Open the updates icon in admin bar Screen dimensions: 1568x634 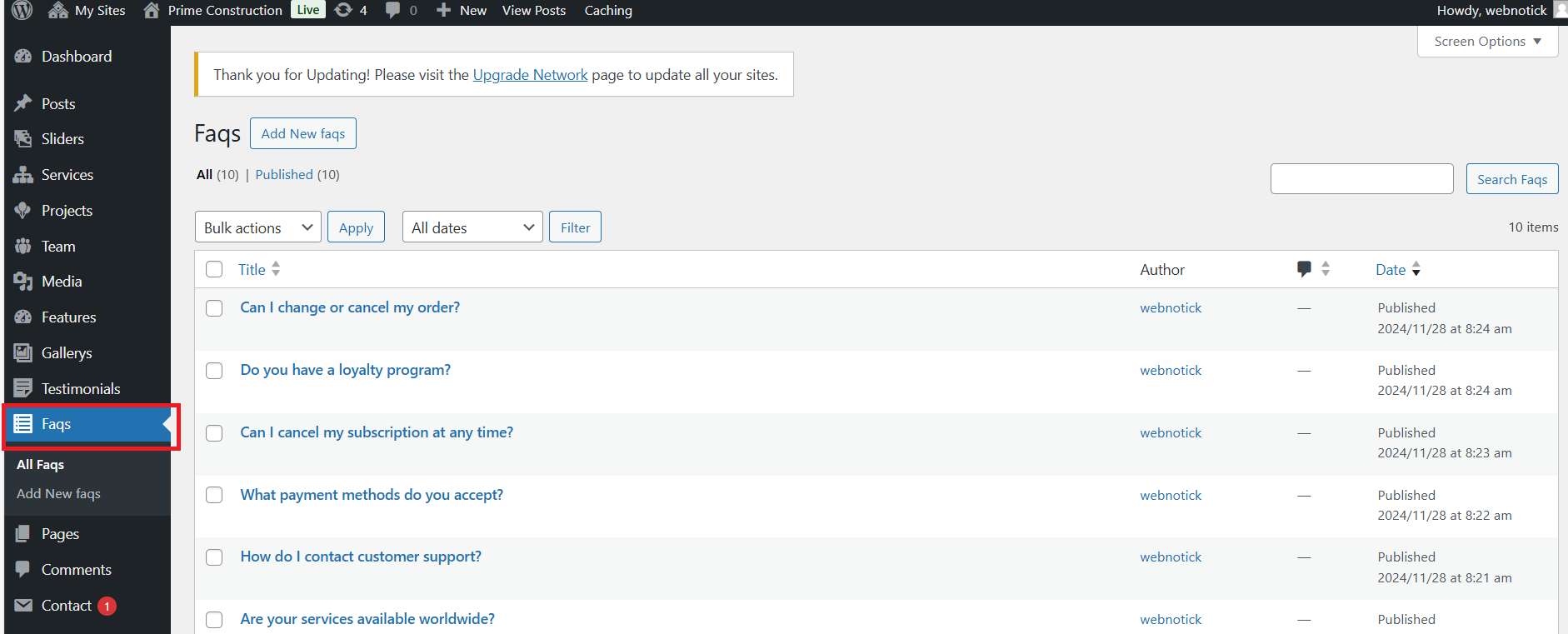pos(343,11)
